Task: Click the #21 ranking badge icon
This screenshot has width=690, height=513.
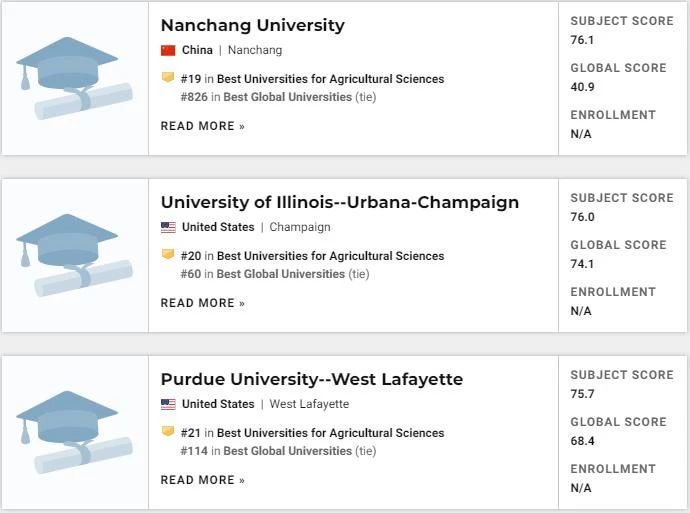Action: point(168,432)
